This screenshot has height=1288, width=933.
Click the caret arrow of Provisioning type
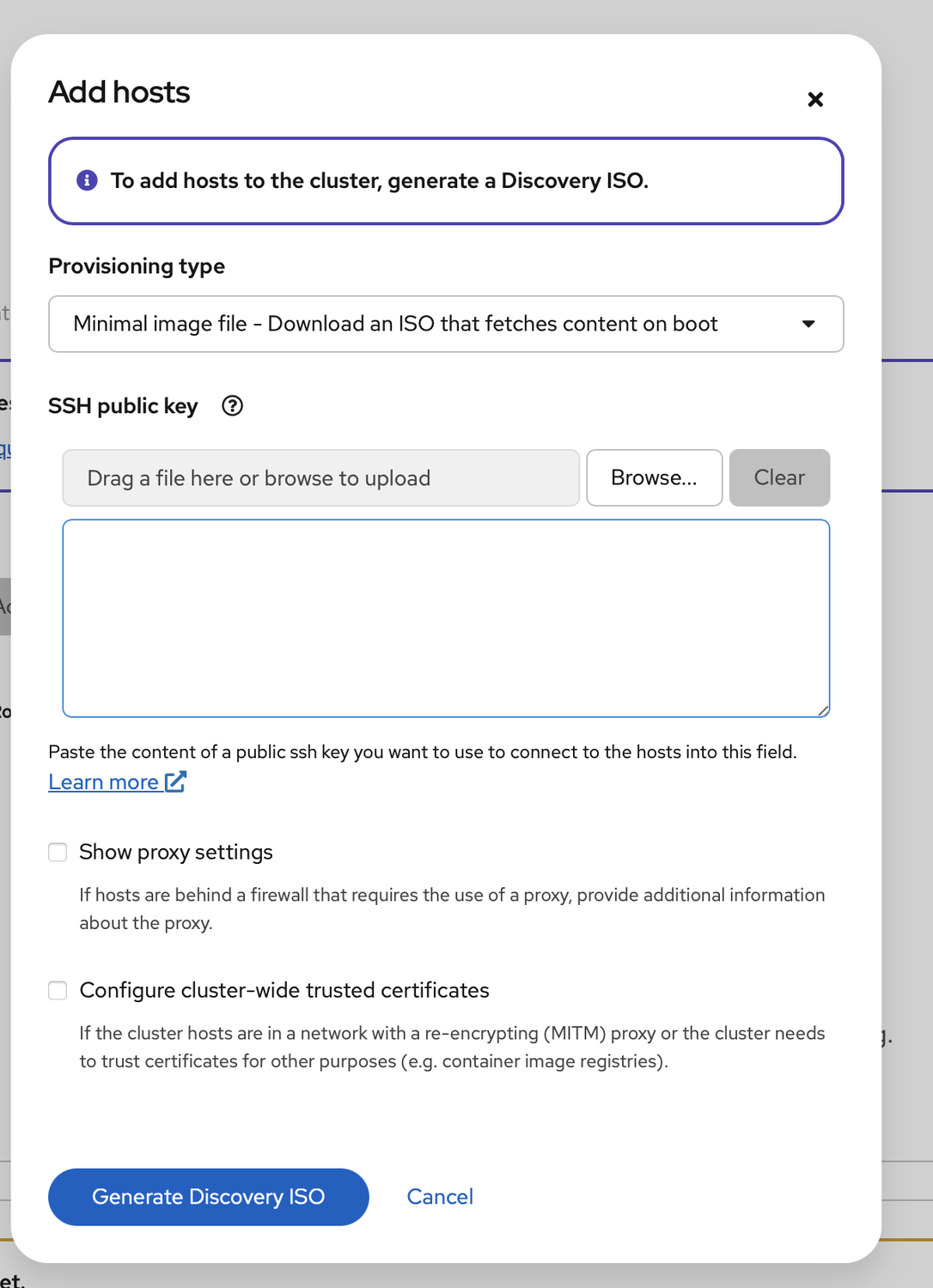808,324
